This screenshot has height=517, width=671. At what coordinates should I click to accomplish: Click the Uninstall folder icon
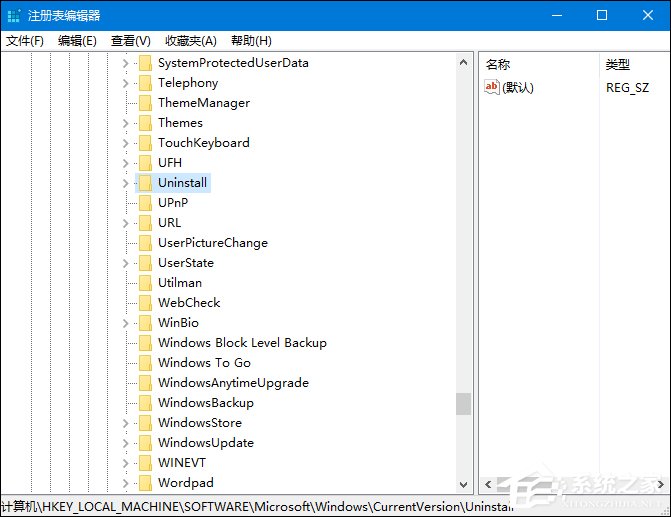click(145, 183)
